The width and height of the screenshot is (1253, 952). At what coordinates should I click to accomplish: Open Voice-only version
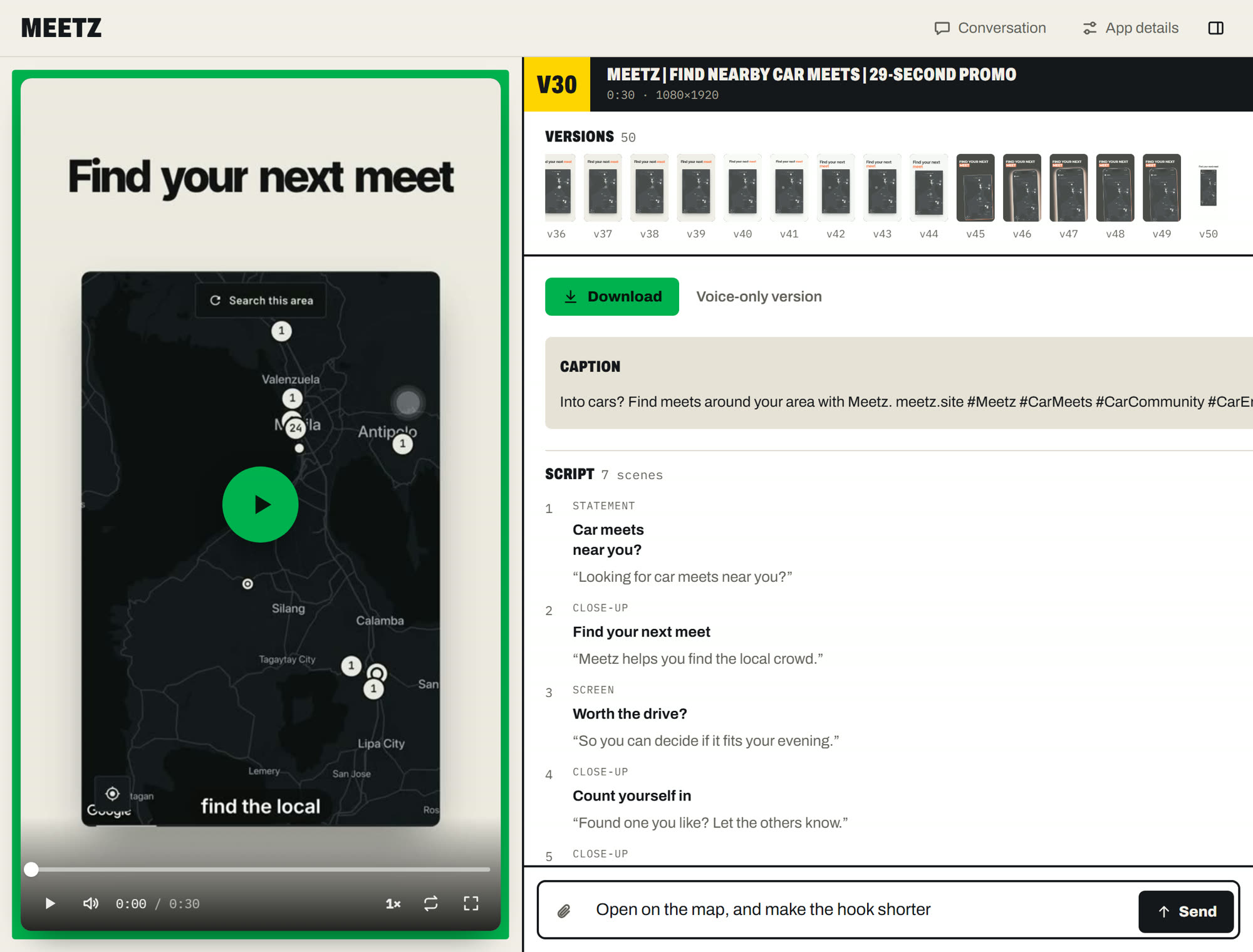(x=759, y=296)
